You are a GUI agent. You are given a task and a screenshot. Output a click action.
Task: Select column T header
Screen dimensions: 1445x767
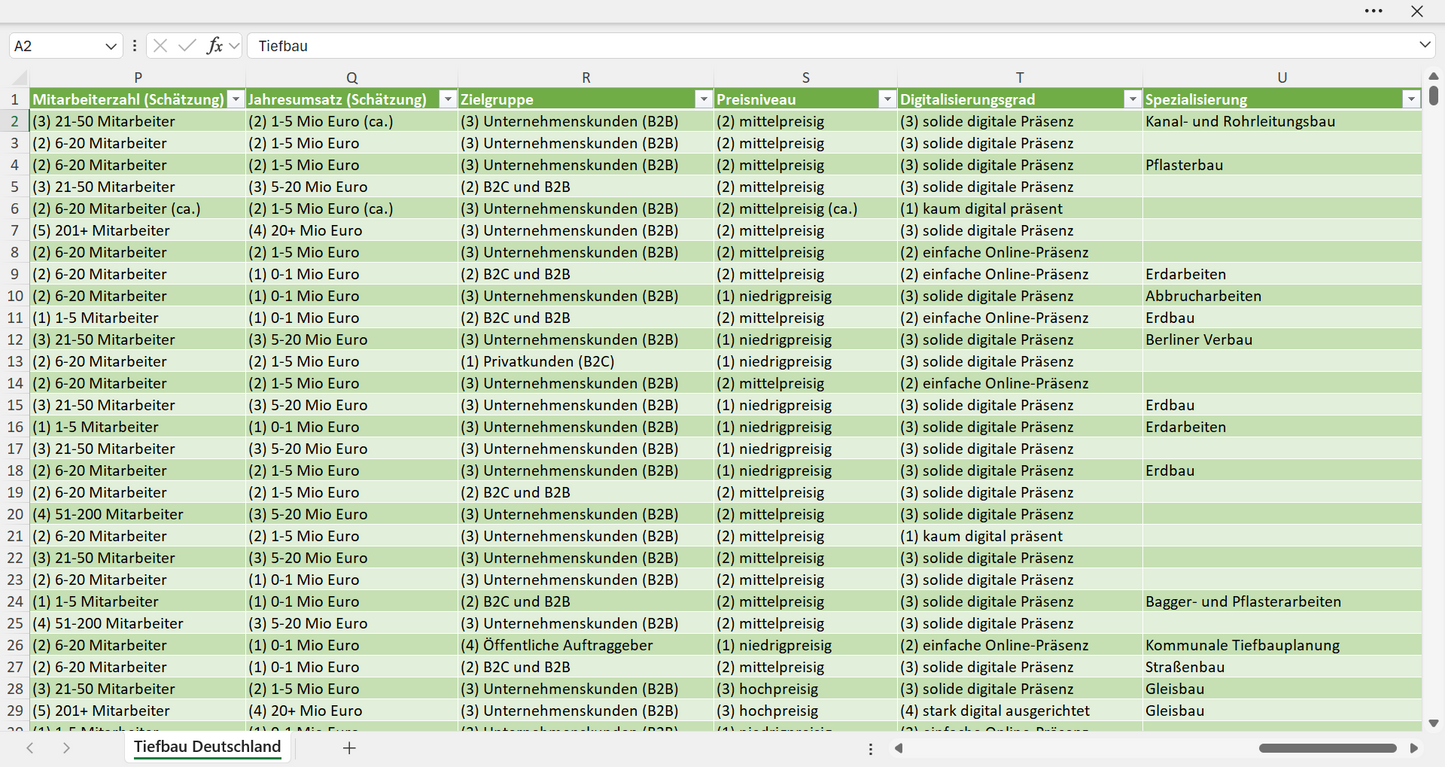click(x=1020, y=77)
